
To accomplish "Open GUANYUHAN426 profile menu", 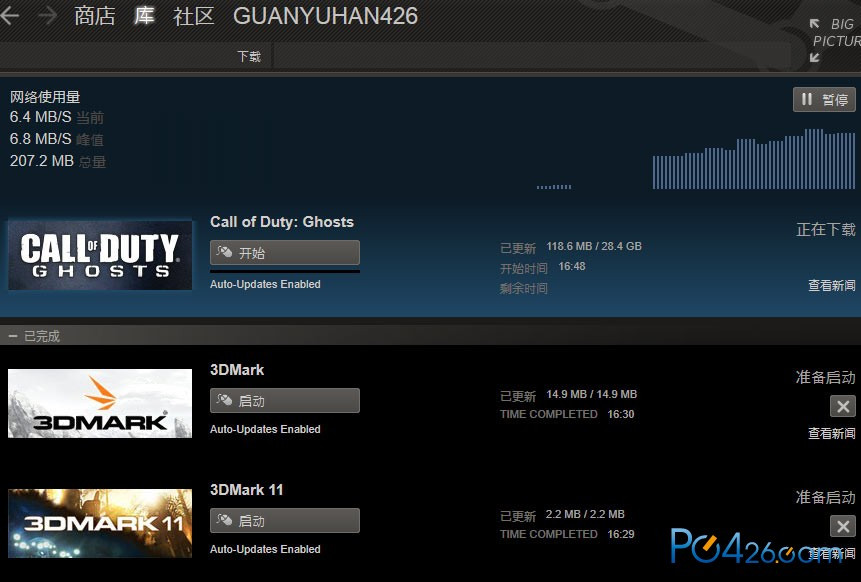I will [x=325, y=15].
